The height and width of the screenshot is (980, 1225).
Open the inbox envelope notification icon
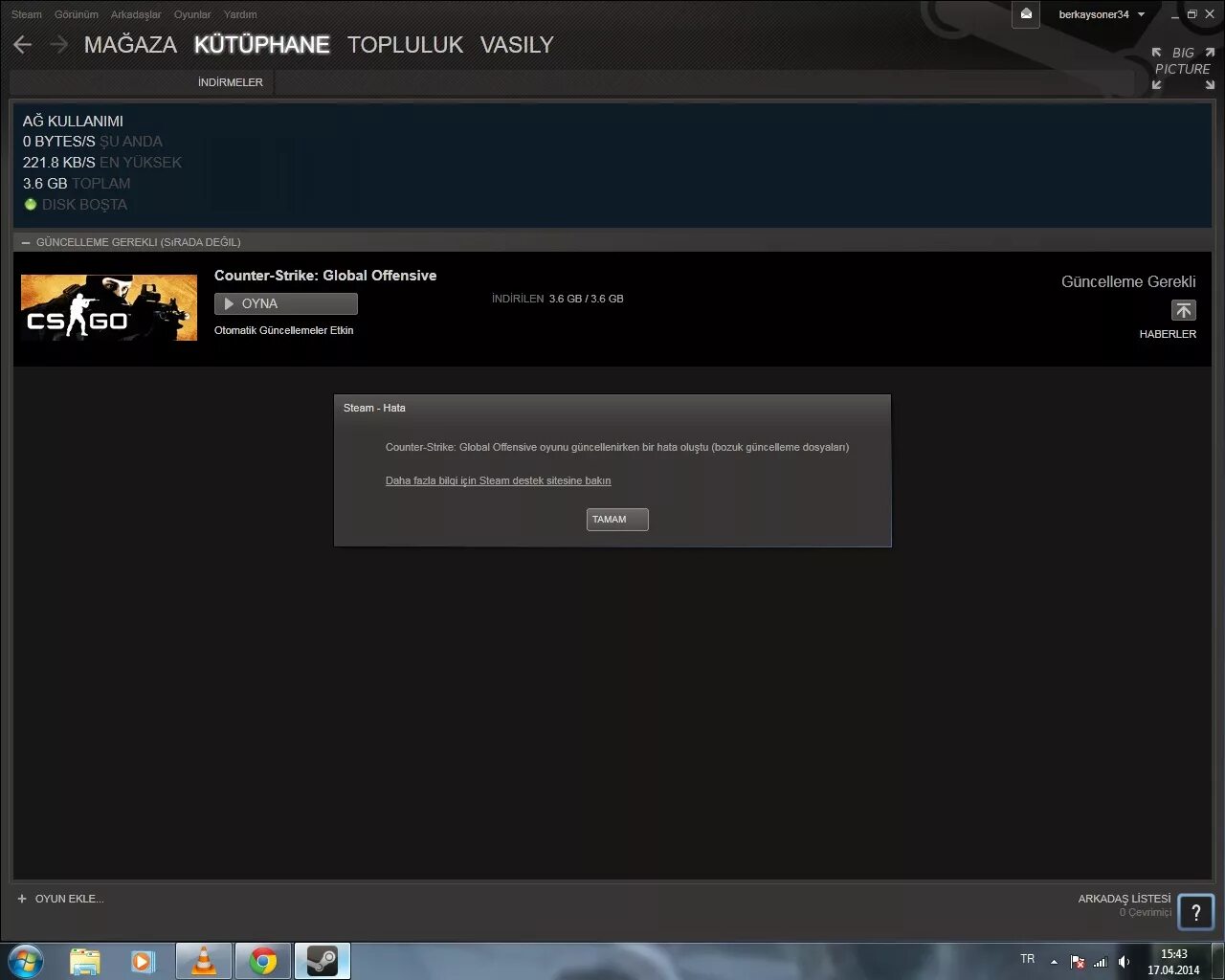pos(1026,14)
